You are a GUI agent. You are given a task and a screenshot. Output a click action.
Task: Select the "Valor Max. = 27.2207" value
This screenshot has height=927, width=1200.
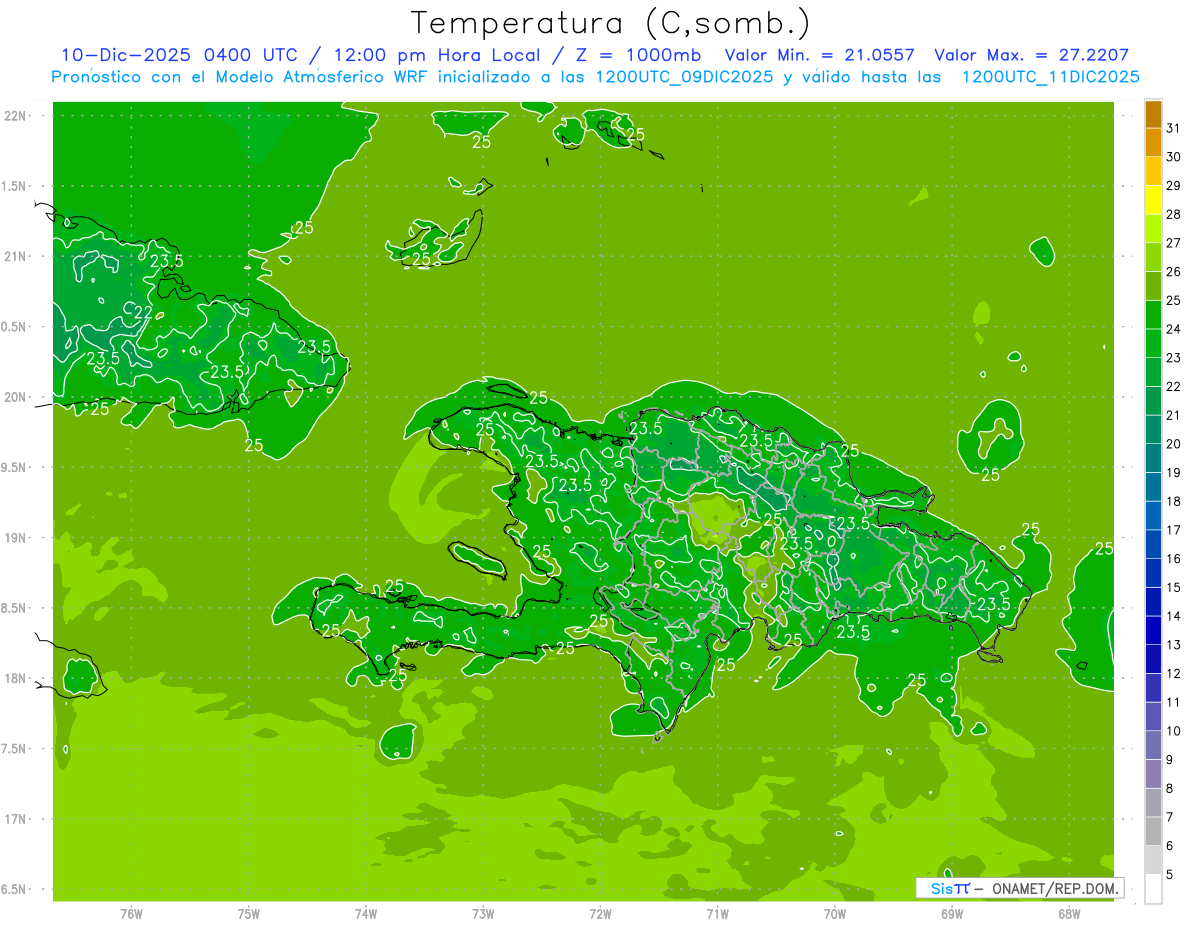pos(1031,55)
